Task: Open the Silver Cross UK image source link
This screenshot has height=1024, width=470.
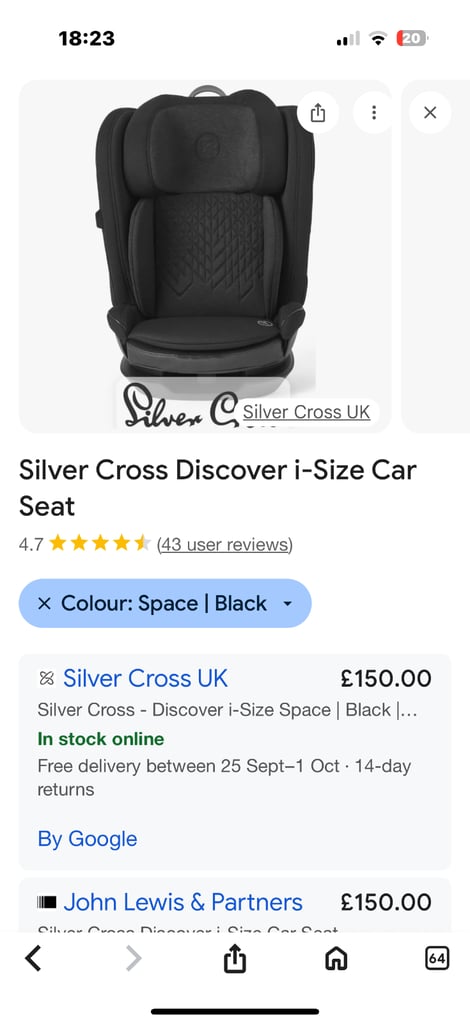Action: point(306,413)
